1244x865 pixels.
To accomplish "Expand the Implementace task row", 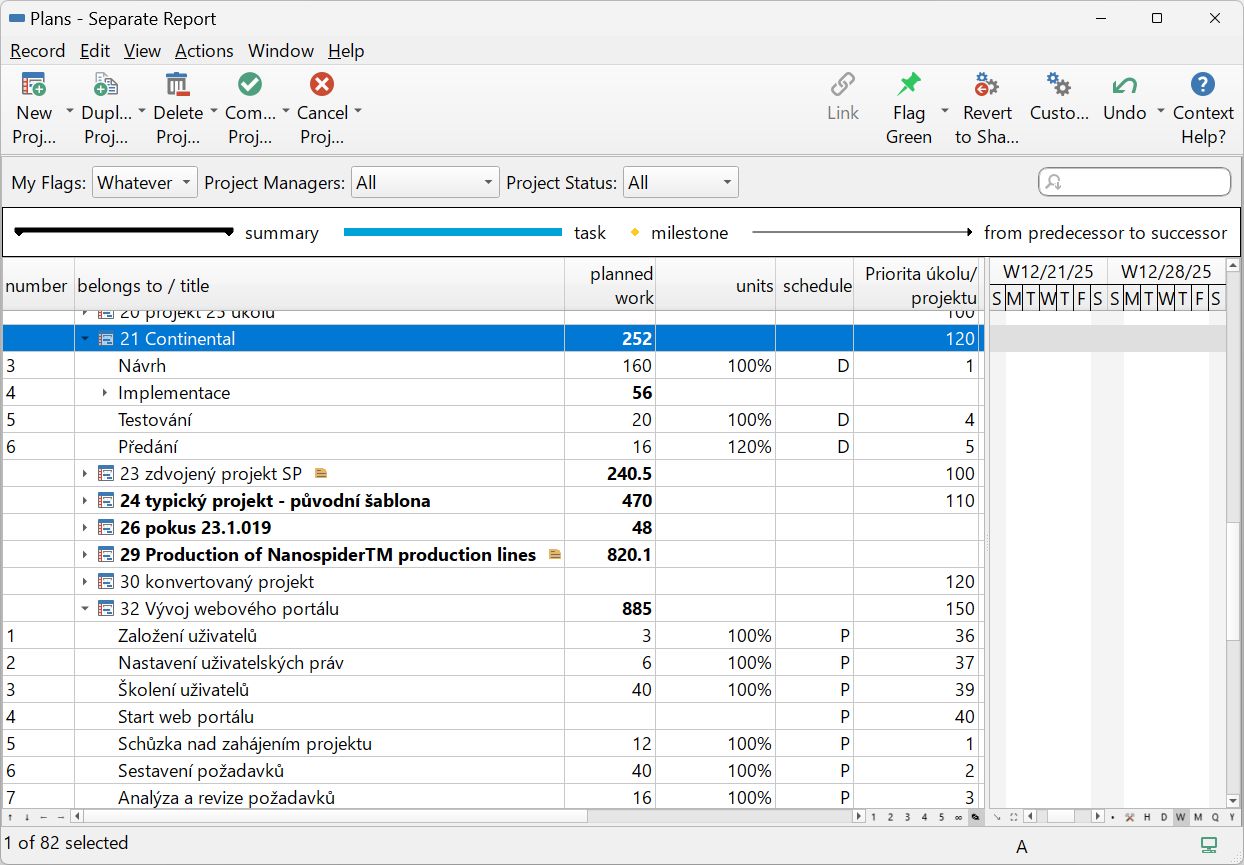I will (x=105, y=393).
